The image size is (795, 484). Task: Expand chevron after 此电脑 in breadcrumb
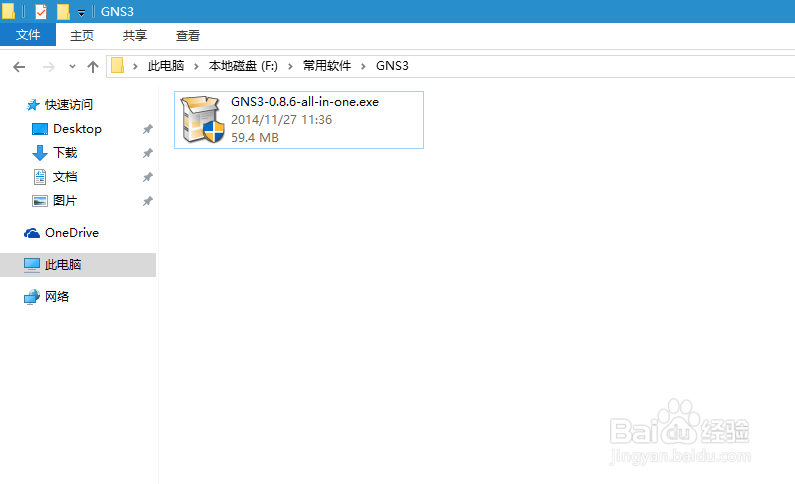pos(196,66)
